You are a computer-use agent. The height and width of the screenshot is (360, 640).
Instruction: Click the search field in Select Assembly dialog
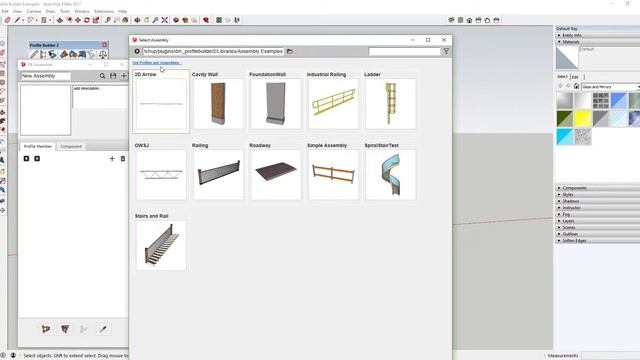pyautogui.click(x=404, y=51)
